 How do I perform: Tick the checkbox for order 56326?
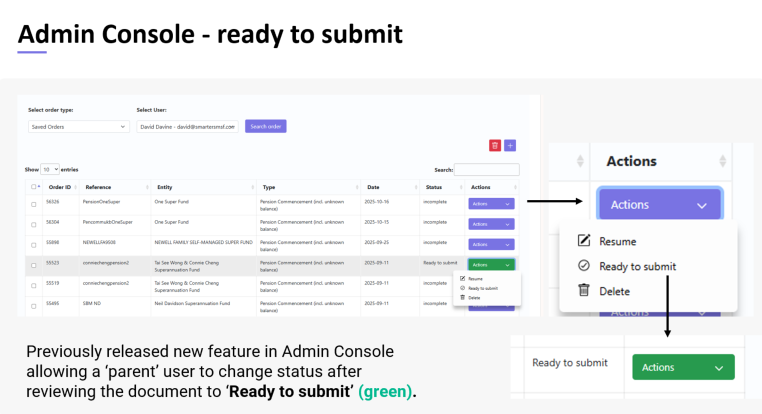tap(34, 205)
